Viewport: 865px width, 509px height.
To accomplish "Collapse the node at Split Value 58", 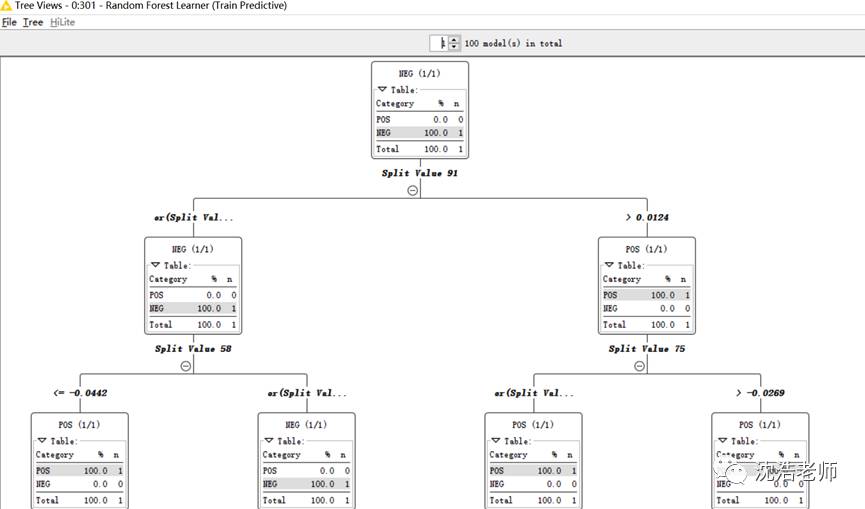I will (x=186, y=366).
